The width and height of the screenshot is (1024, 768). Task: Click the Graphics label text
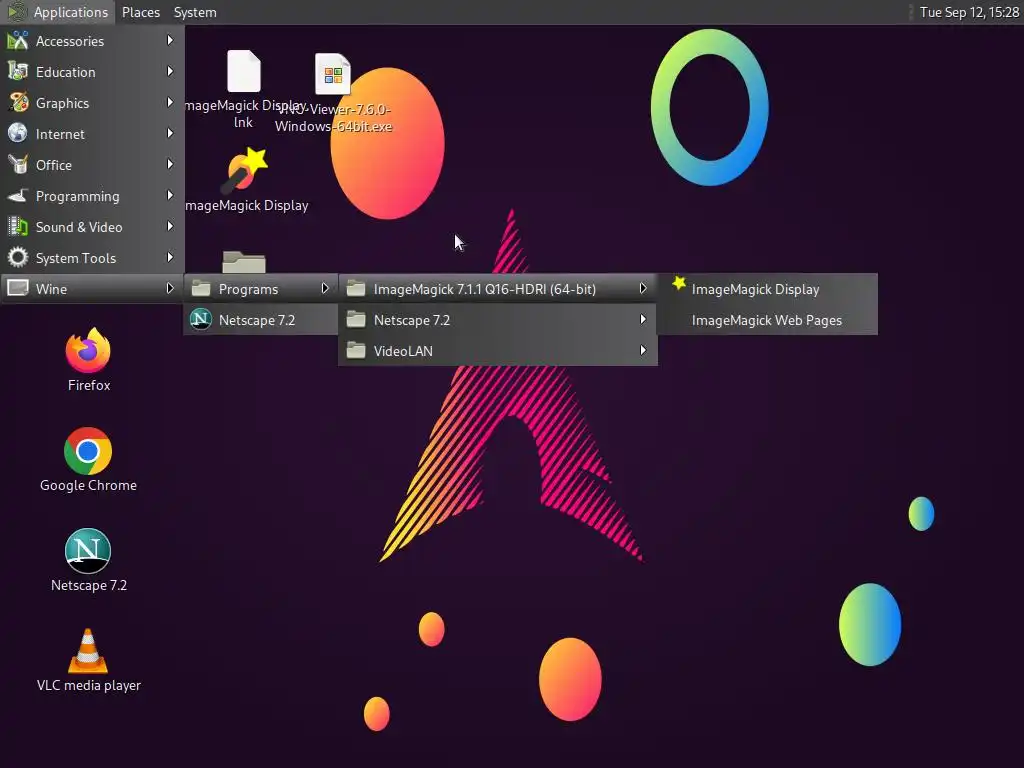(62, 103)
